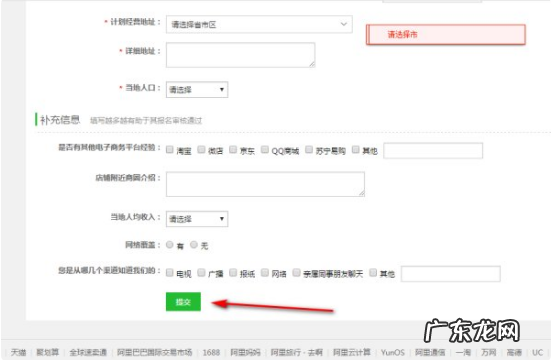Viewport: 558px width, 360px height.
Task: Check the 京东 platform checkbox
Action: (233, 149)
